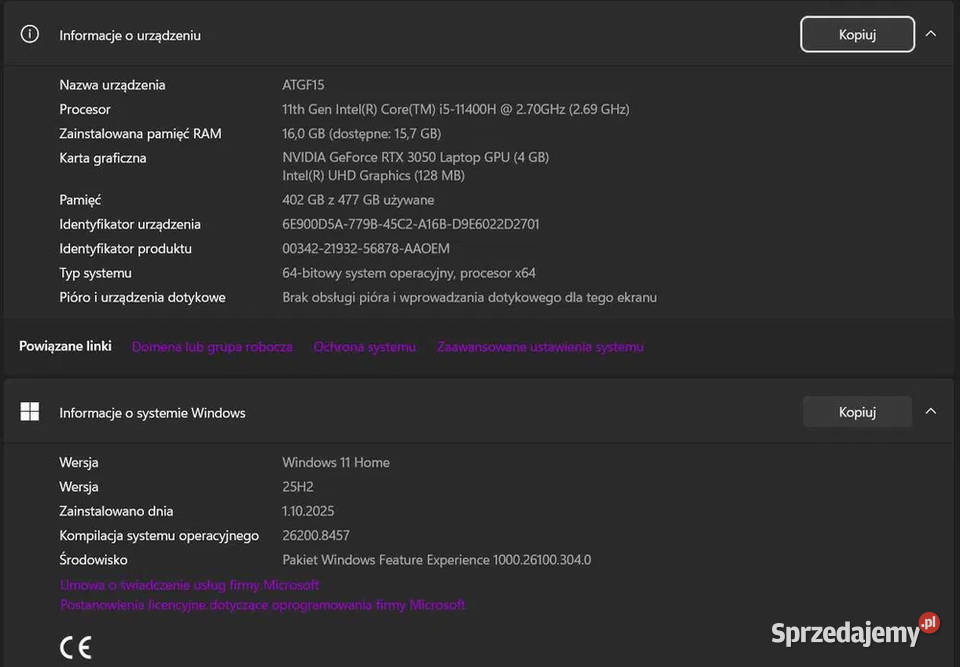Open Zaawansowane ustawienia systemu link
The image size is (960, 667).
[x=540, y=347]
